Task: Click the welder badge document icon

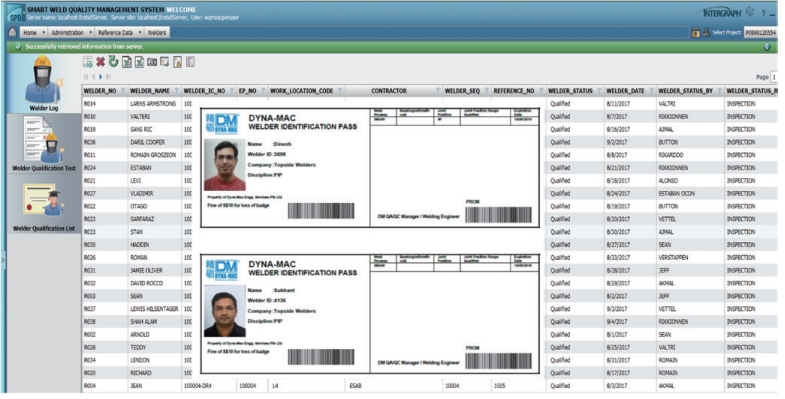Action: (x=177, y=62)
